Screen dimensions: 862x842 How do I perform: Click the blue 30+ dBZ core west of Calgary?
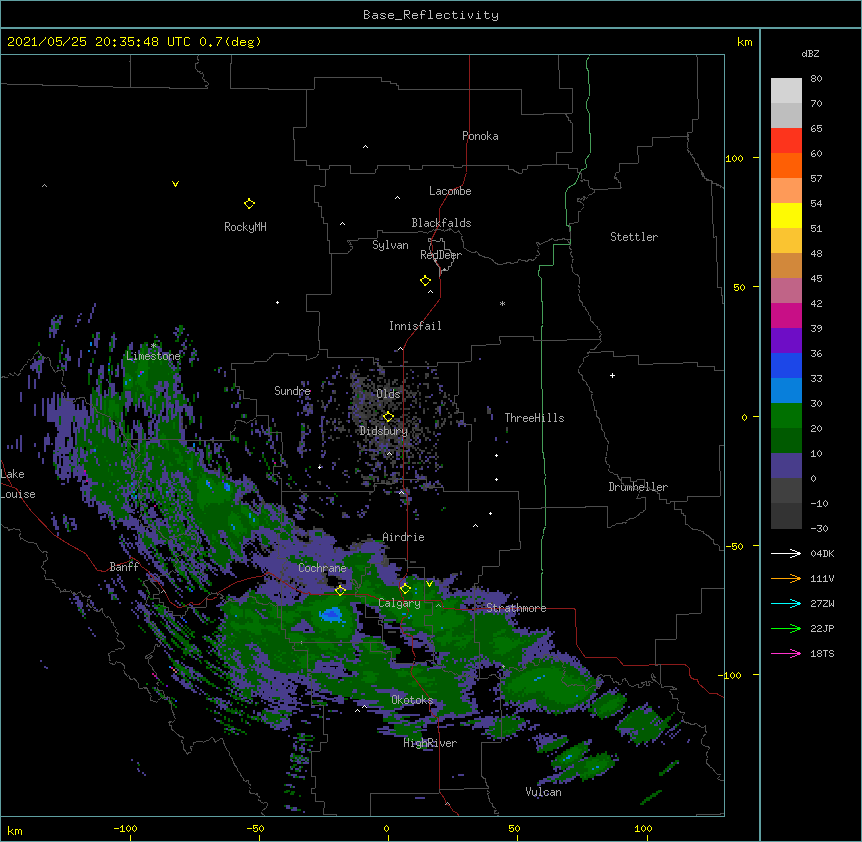(332, 615)
